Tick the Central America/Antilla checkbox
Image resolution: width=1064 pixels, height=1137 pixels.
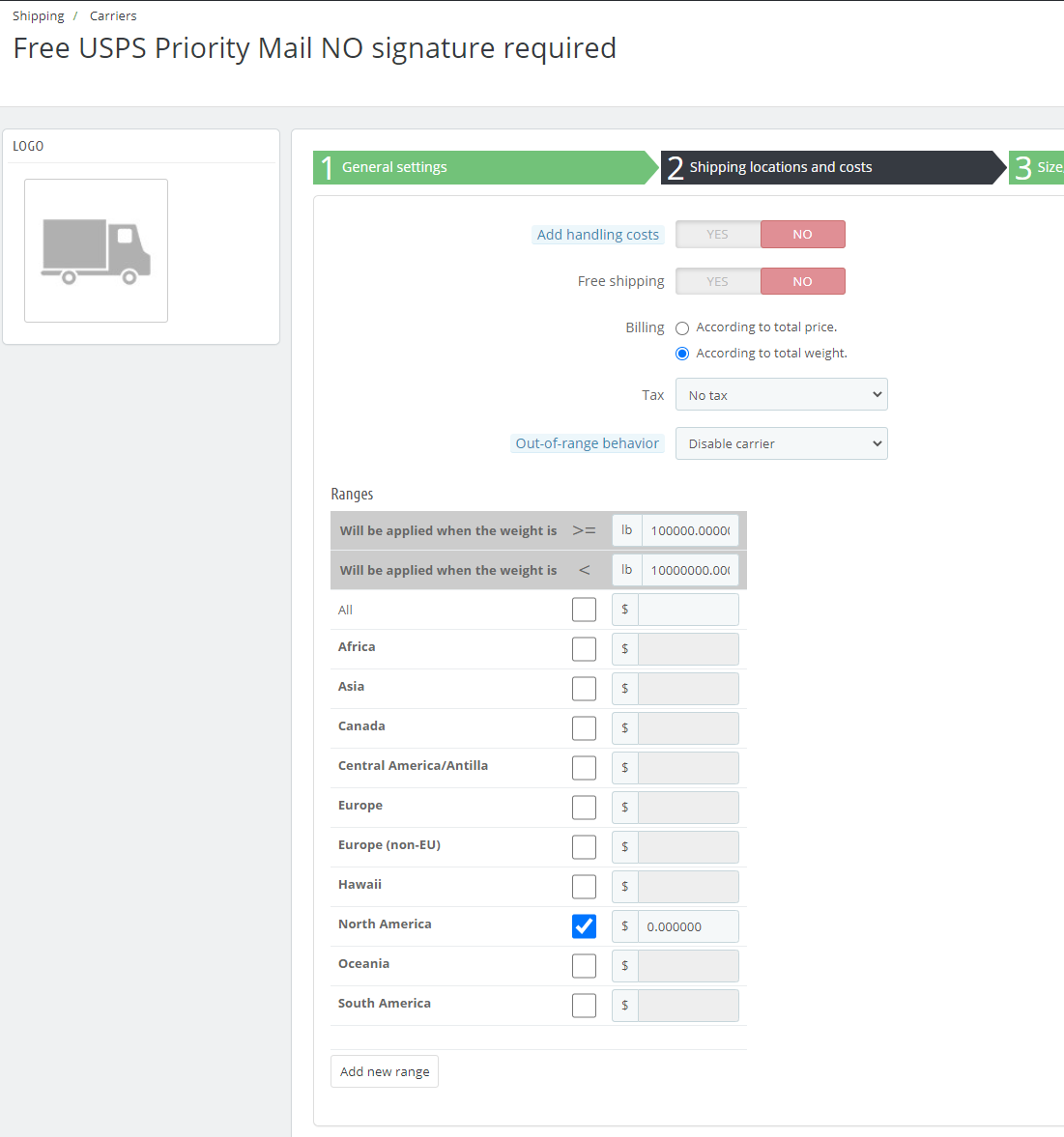click(584, 768)
